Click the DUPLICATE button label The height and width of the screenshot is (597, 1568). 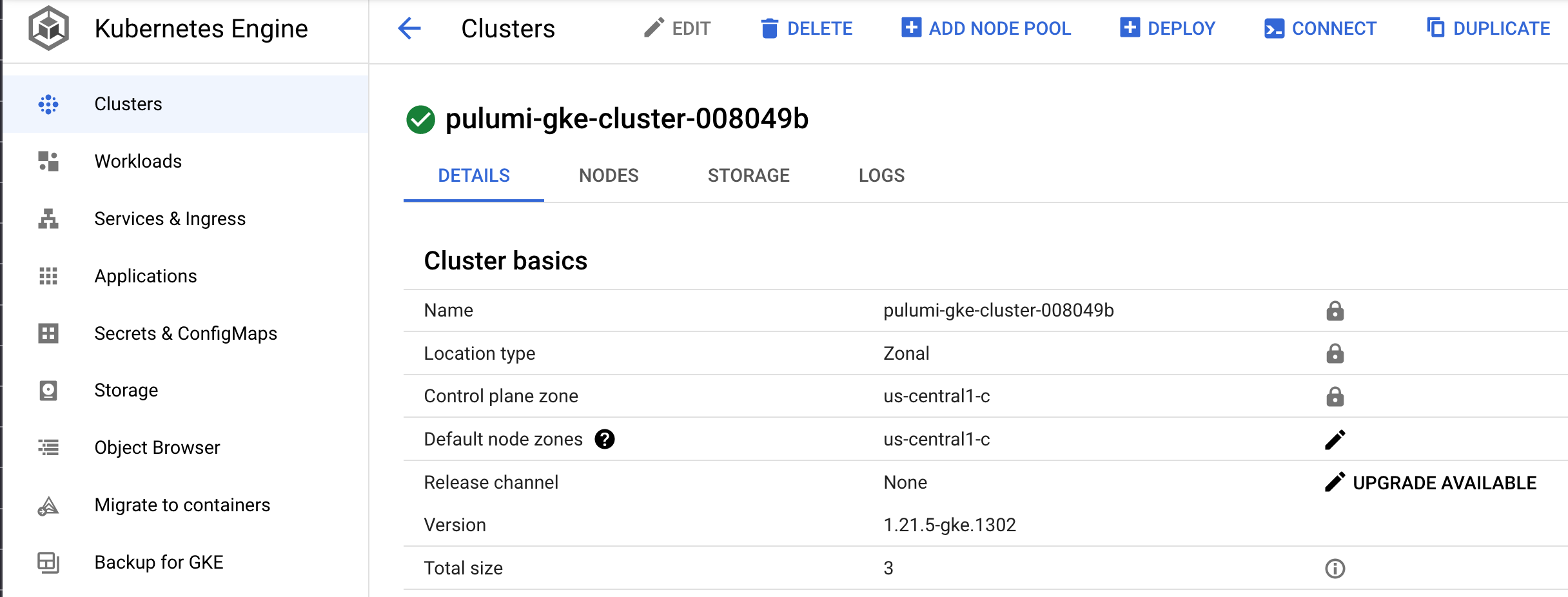pos(1502,29)
